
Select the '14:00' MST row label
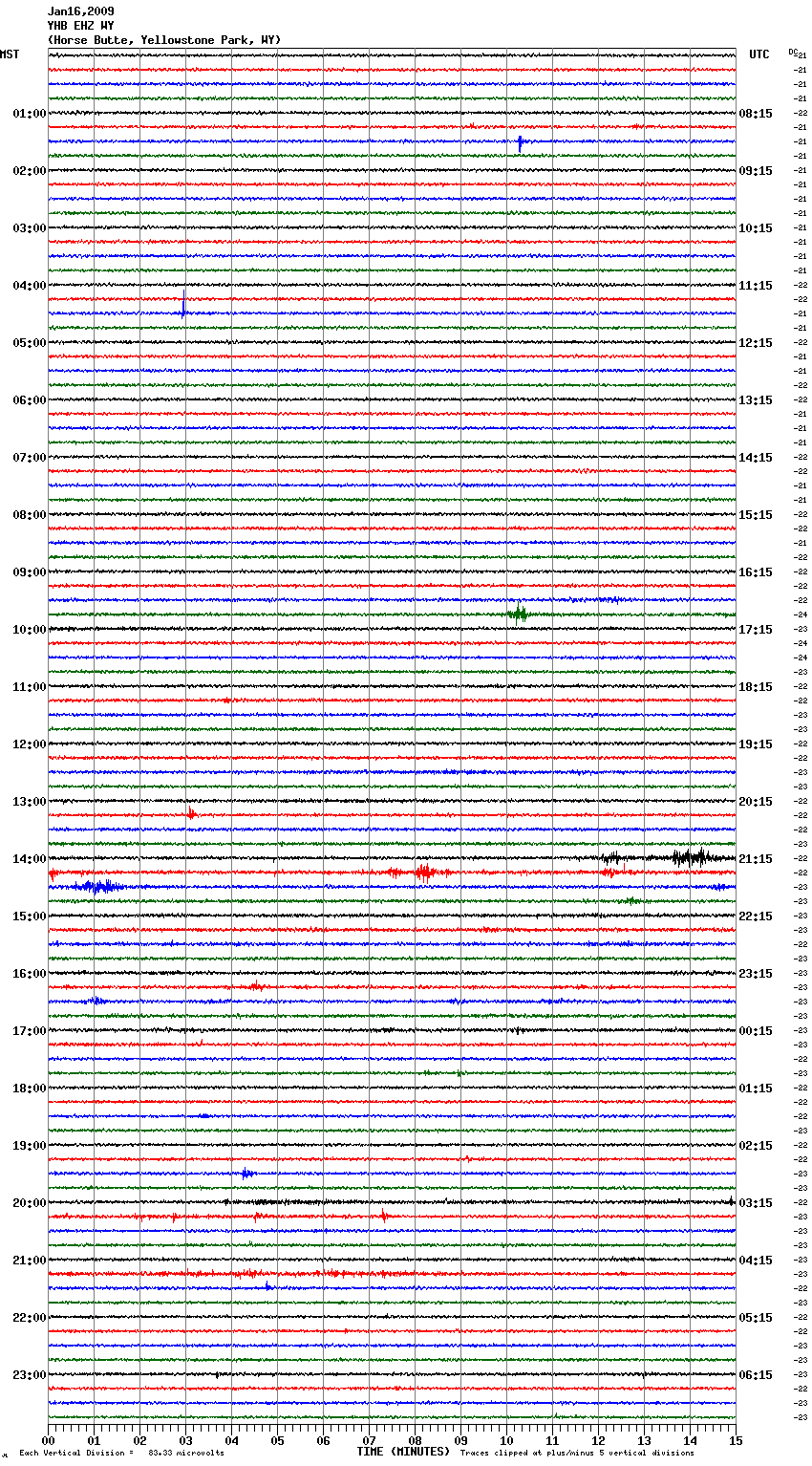30,859
